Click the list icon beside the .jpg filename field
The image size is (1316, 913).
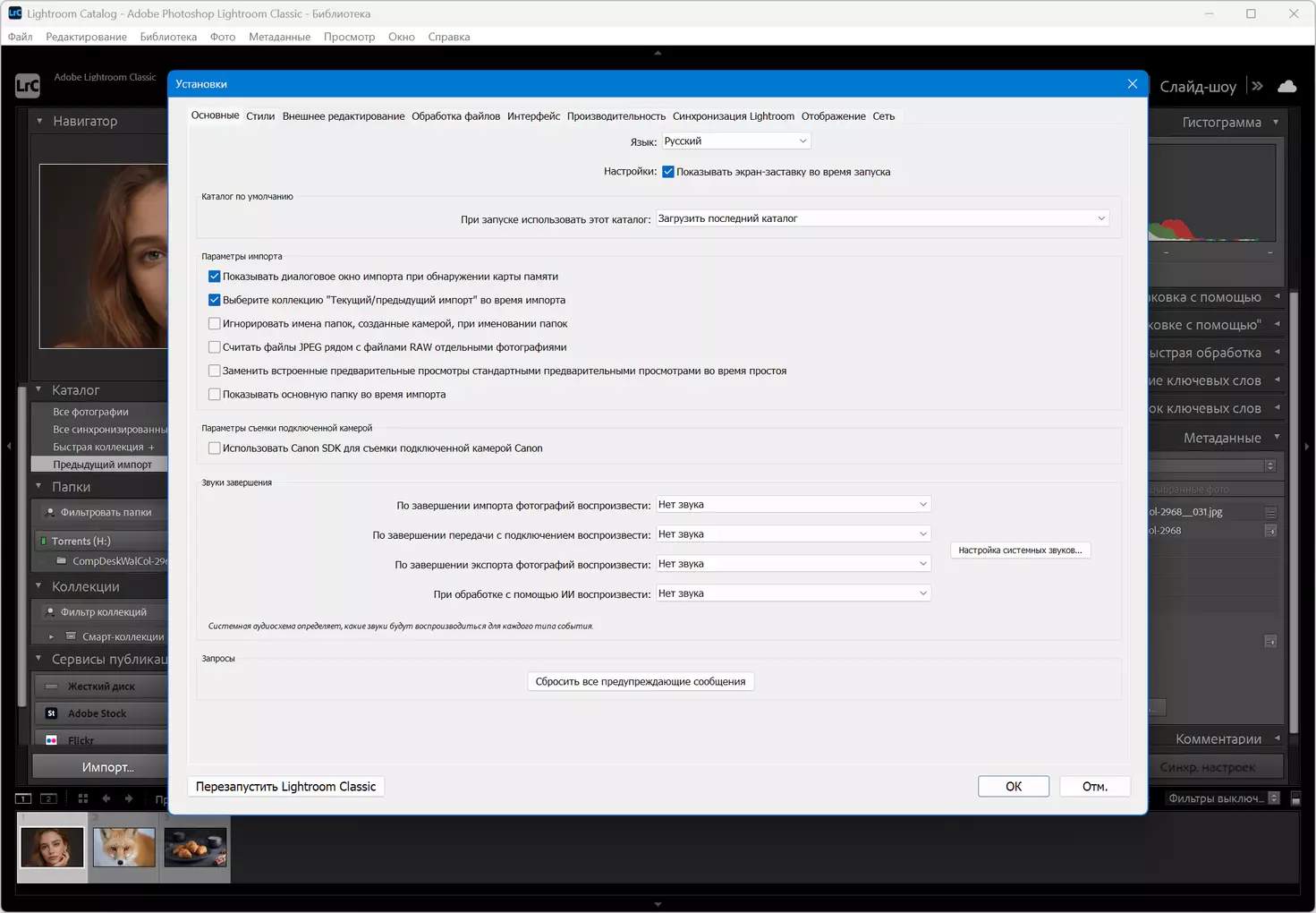1270,513
